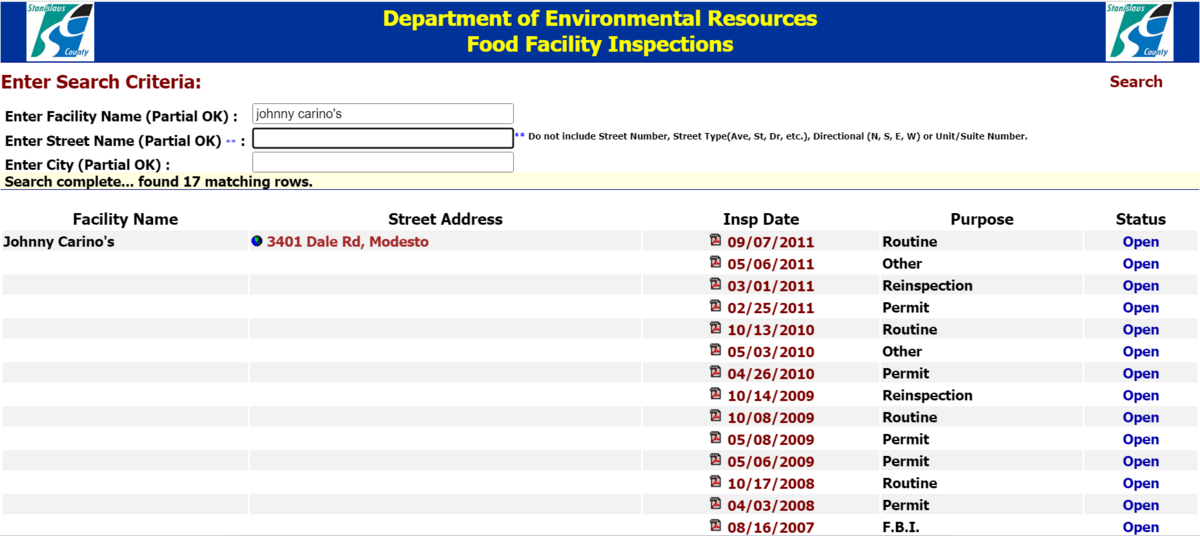Click the left Stanislaus County logo
The height and width of the screenshot is (536, 1200).
(60, 31)
